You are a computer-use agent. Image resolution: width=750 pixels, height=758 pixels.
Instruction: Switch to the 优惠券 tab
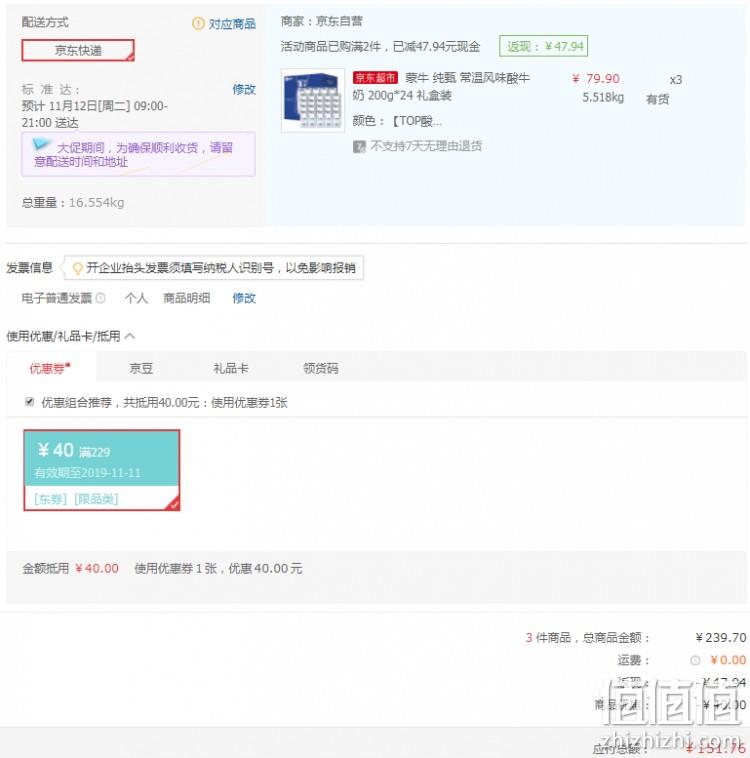pos(50,368)
